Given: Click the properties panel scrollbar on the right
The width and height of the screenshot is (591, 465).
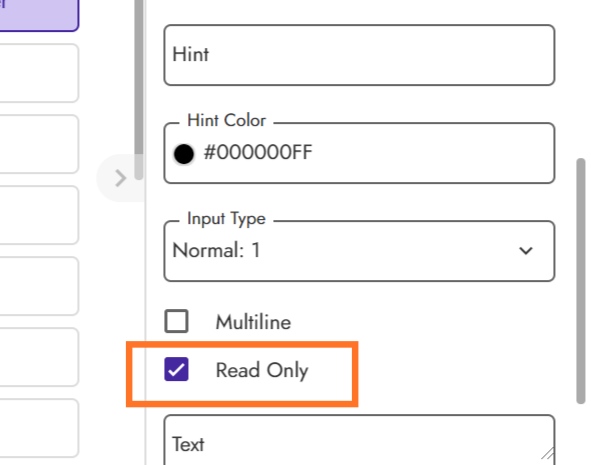Looking at the screenshot, I should click(581, 281).
